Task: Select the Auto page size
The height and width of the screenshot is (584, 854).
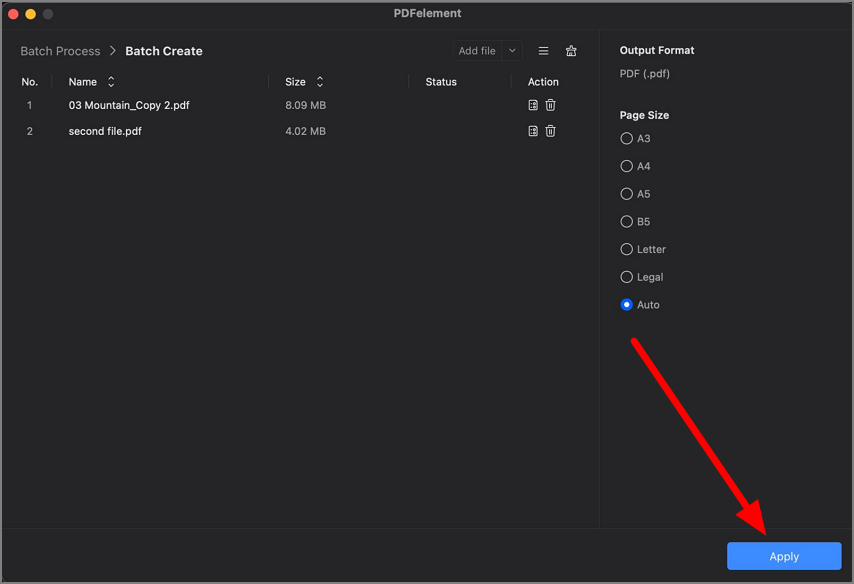Action: point(626,305)
